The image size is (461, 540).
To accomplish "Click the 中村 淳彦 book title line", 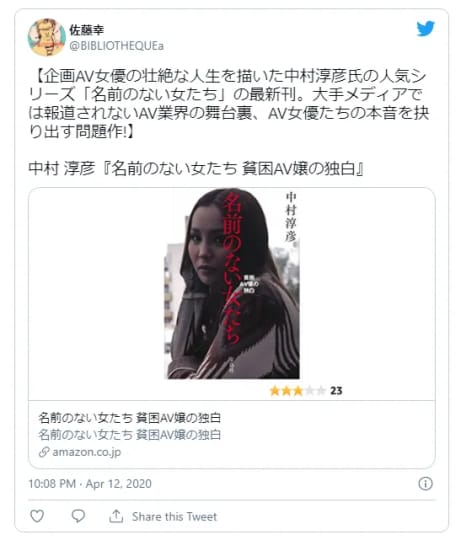I will pos(196,169).
